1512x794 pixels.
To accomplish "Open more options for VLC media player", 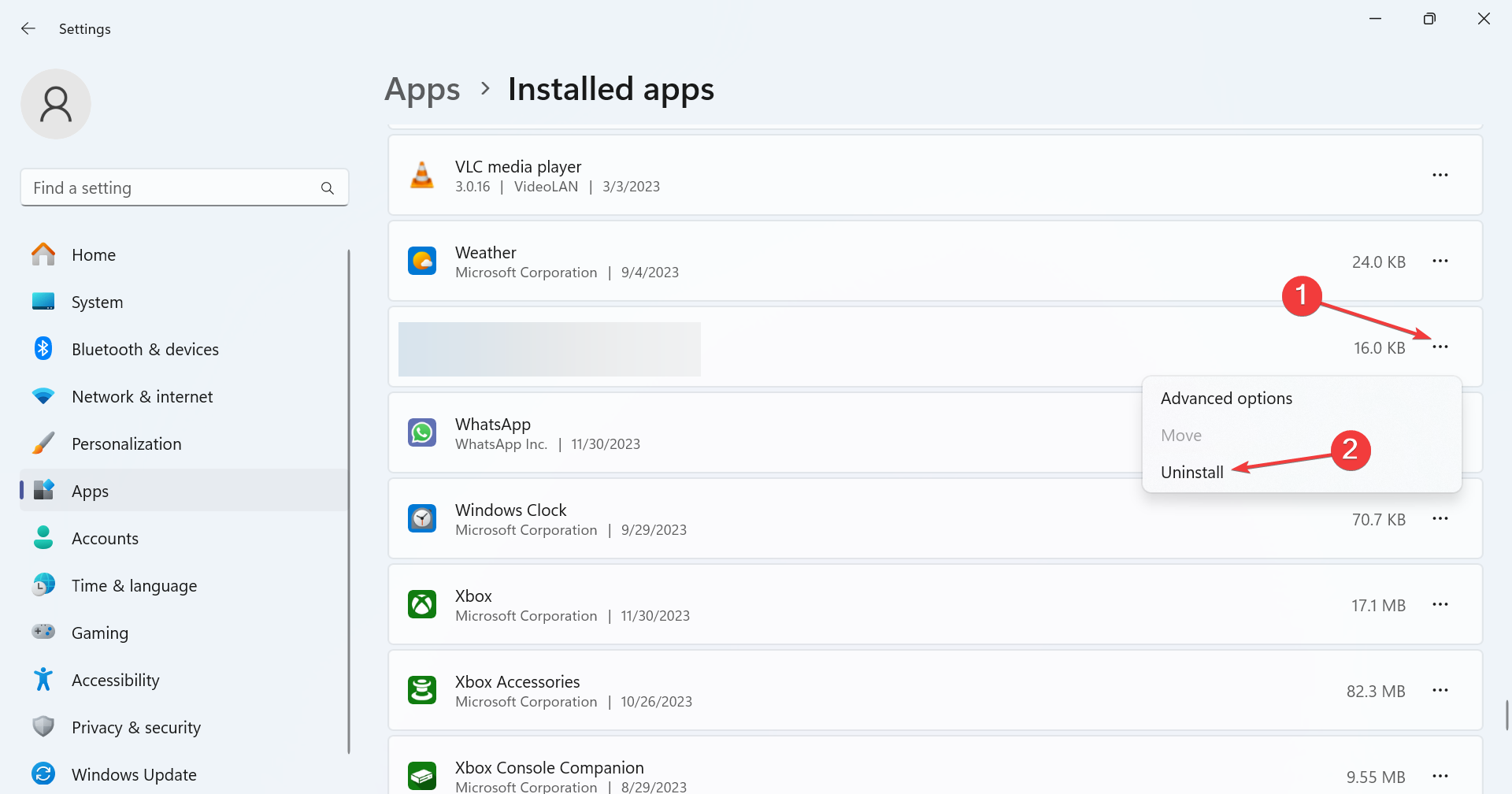I will tap(1440, 175).
